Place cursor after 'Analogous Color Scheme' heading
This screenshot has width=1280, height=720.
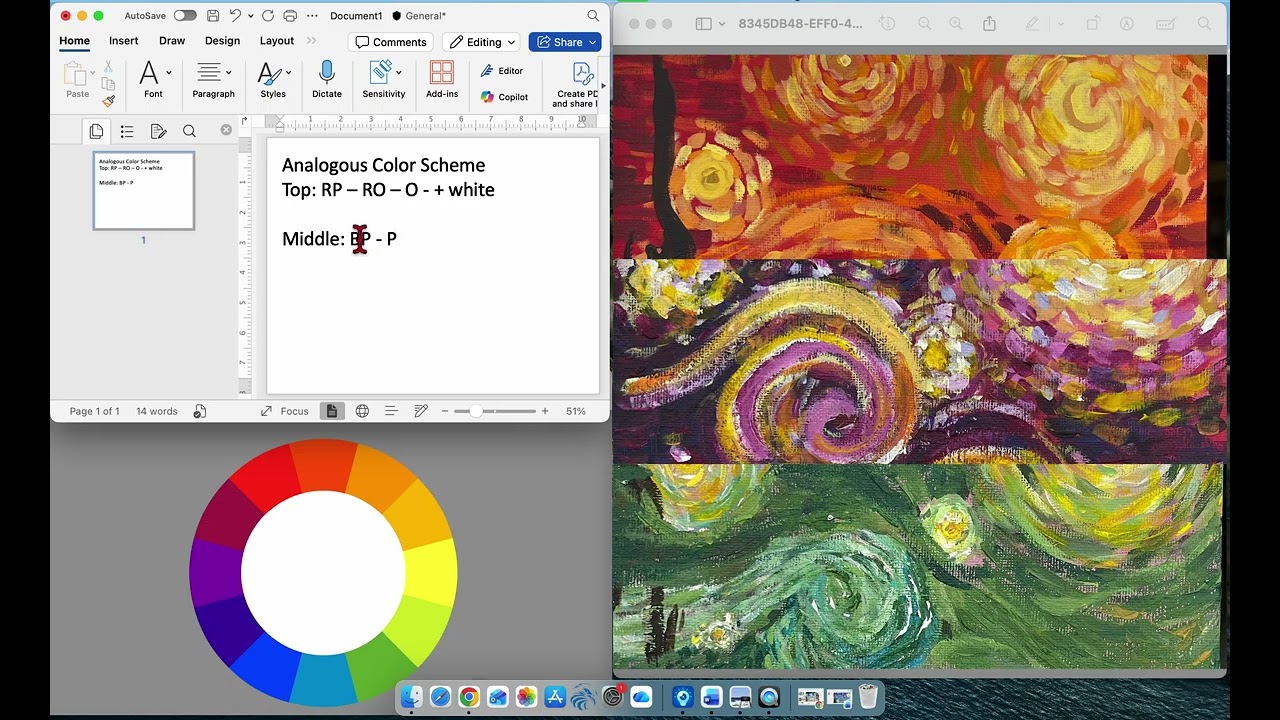pos(486,165)
